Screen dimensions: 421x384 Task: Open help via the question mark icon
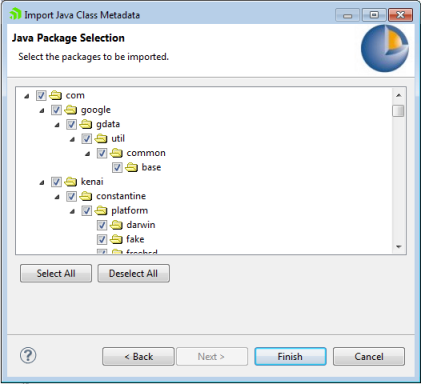pyautogui.click(x=28, y=355)
